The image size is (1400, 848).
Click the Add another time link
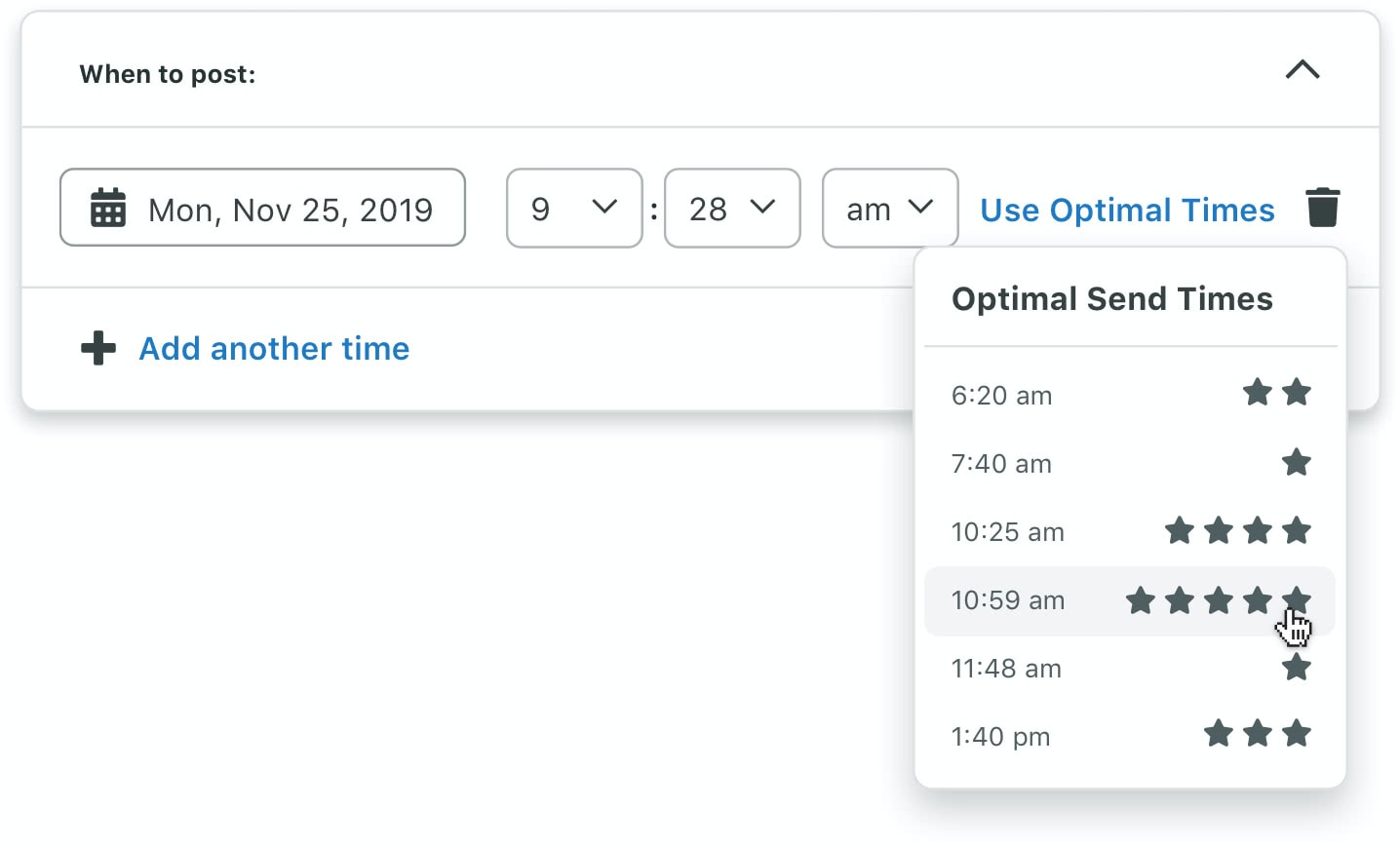coord(274,348)
